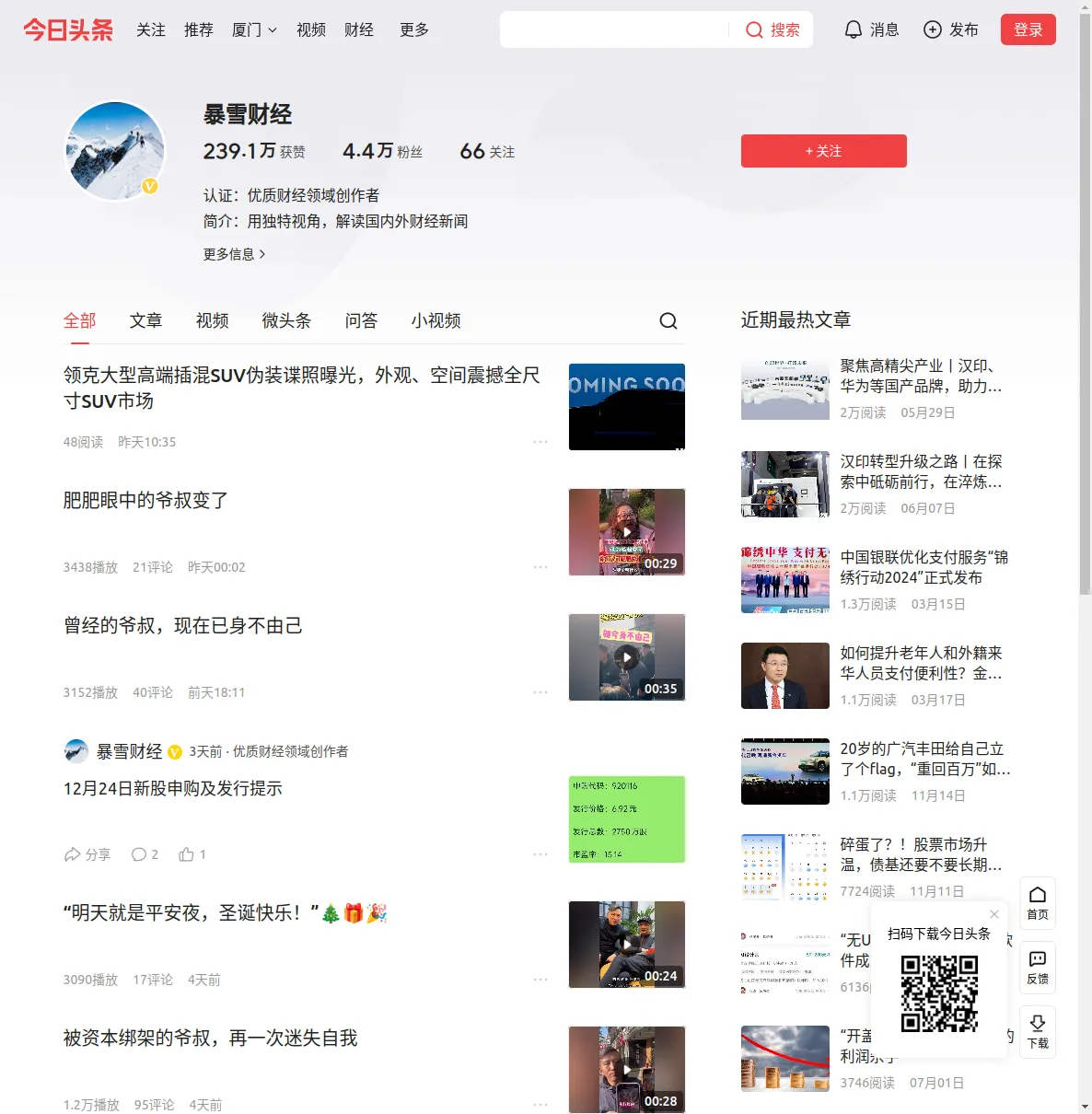
Task: Like the 12月24日新股申购 post
Action: click(x=192, y=854)
